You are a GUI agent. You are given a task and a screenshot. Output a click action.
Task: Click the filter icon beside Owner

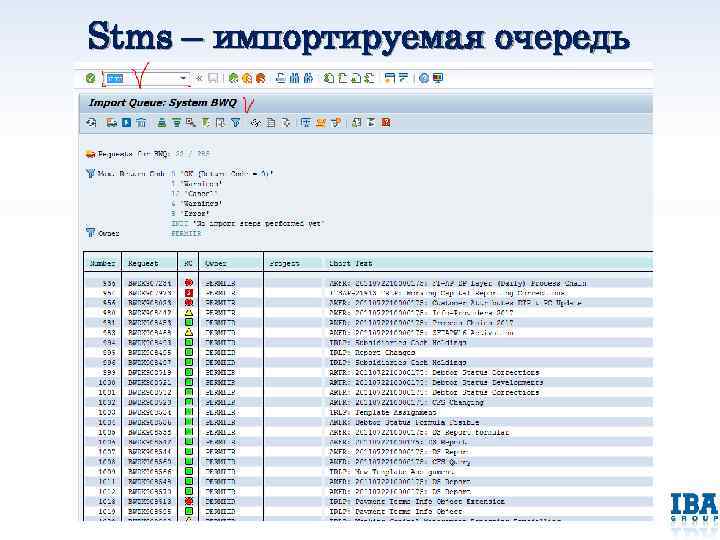point(90,231)
